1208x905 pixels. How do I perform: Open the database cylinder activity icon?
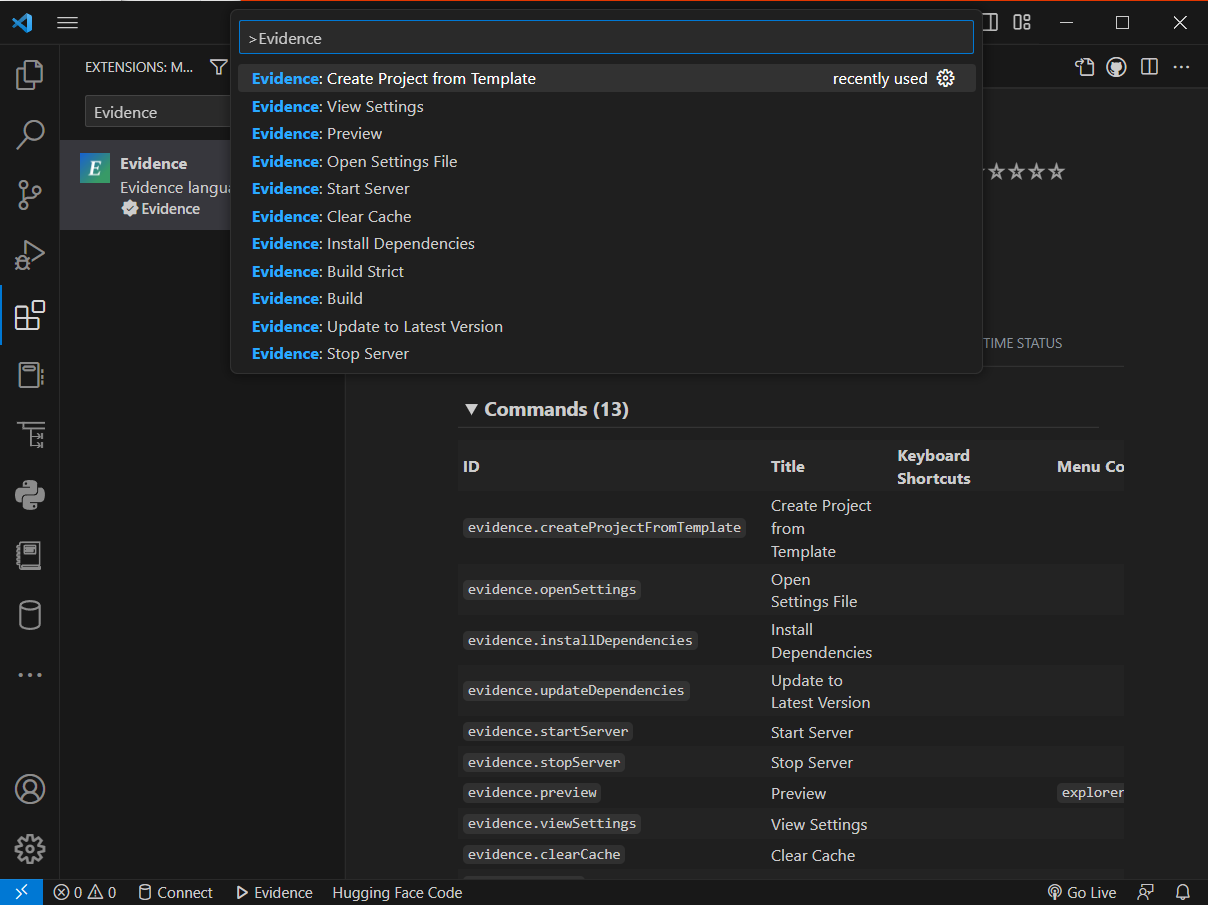[x=30, y=615]
